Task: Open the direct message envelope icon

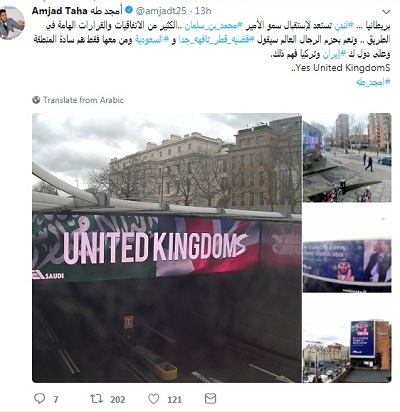Action: coord(210,399)
